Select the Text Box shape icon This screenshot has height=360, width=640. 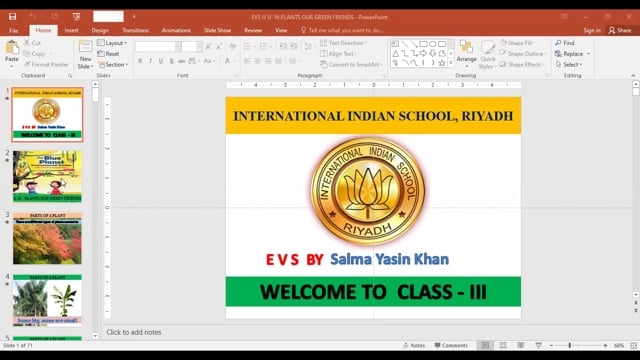coord(395,44)
